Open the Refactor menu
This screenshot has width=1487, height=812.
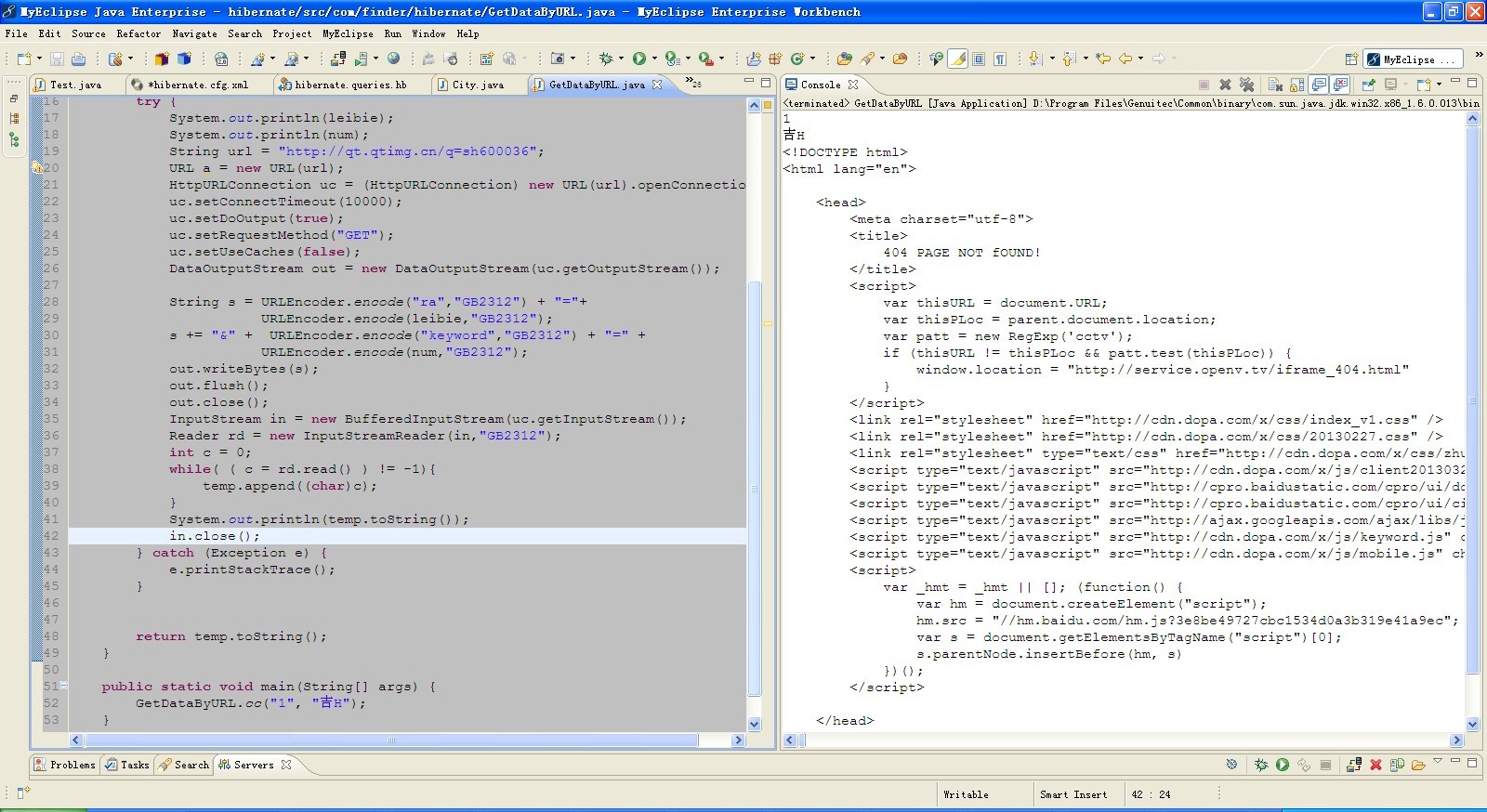coord(138,33)
